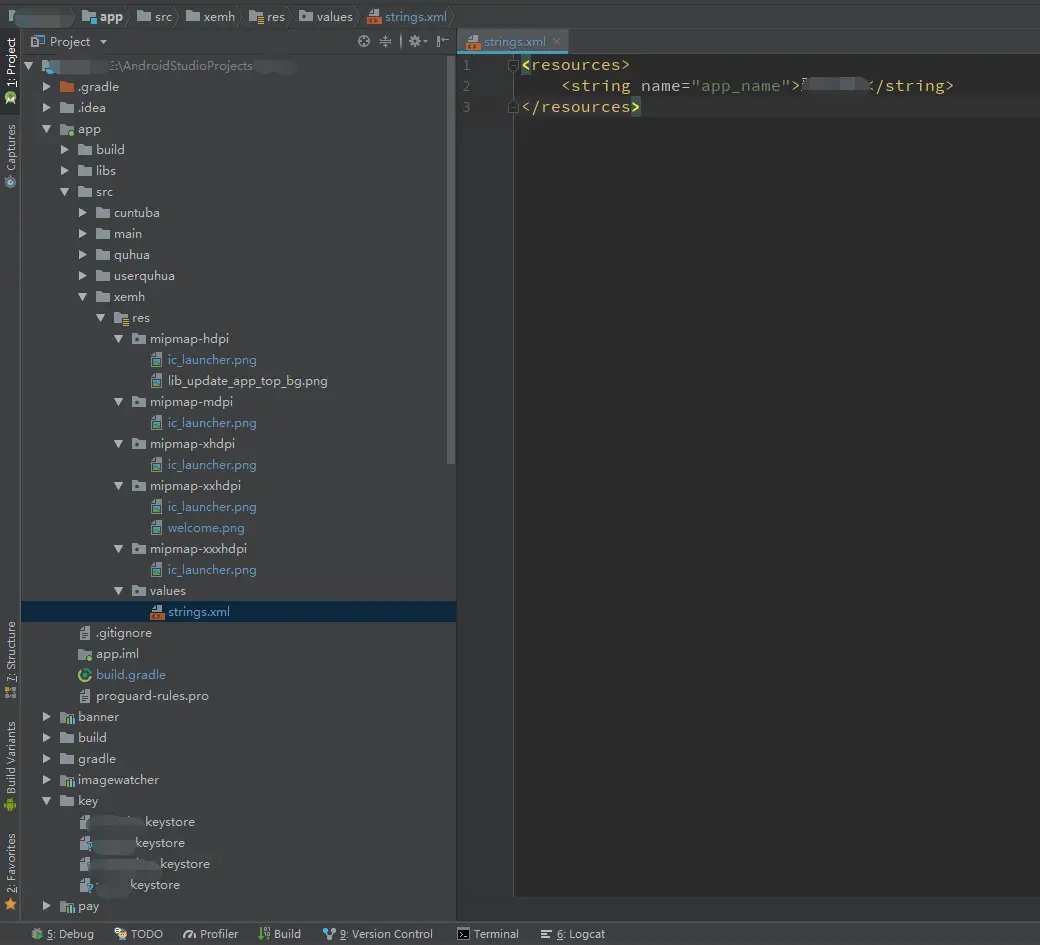Click the fold marker on resources line 1
This screenshot has width=1040, height=945.
coord(513,65)
